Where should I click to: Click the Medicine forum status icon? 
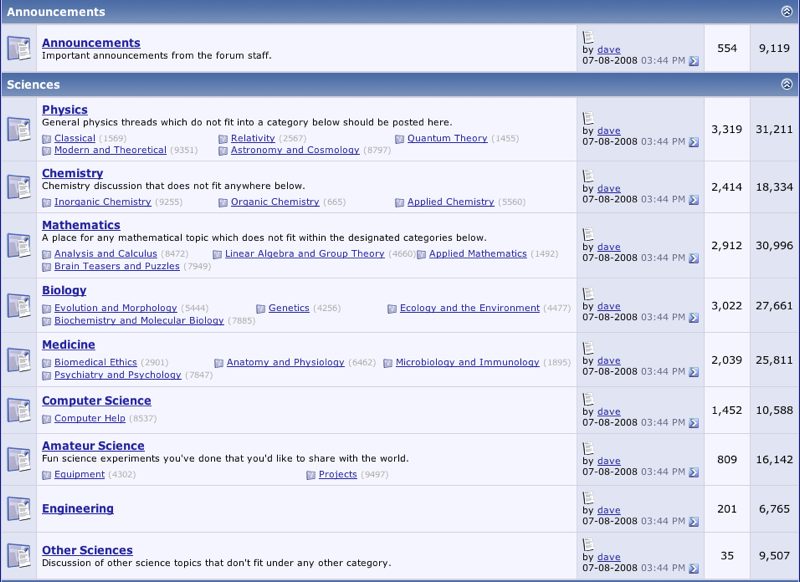point(19,359)
